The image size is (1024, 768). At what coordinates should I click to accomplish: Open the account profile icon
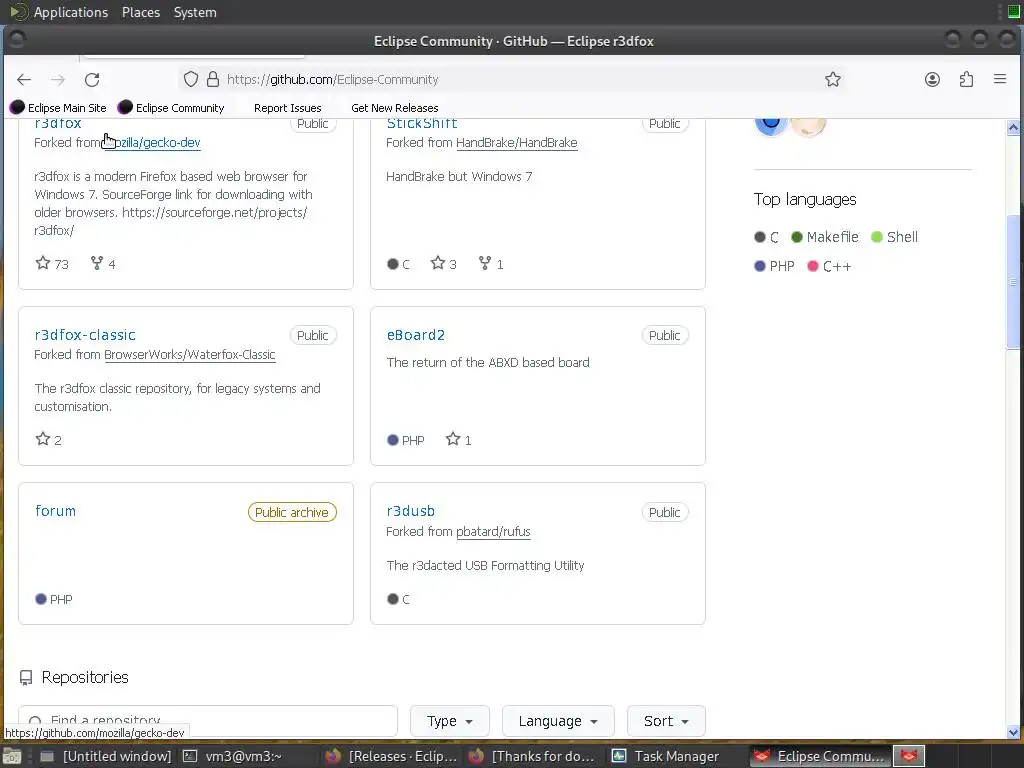coord(933,80)
